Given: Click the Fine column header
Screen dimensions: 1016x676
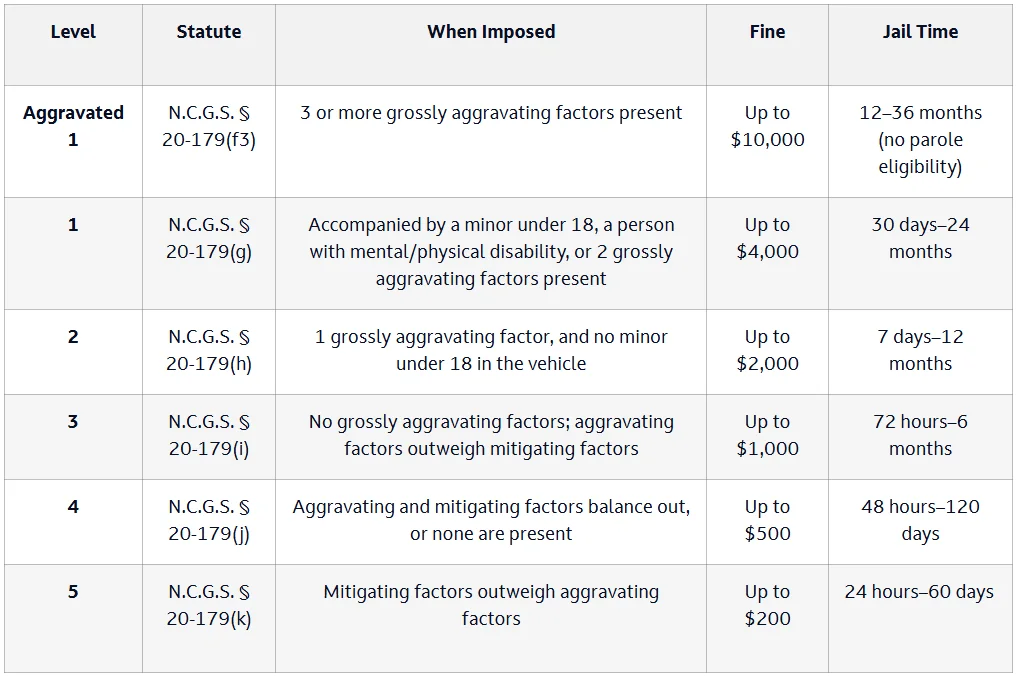Looking at the screenshot, I should 767,45.
